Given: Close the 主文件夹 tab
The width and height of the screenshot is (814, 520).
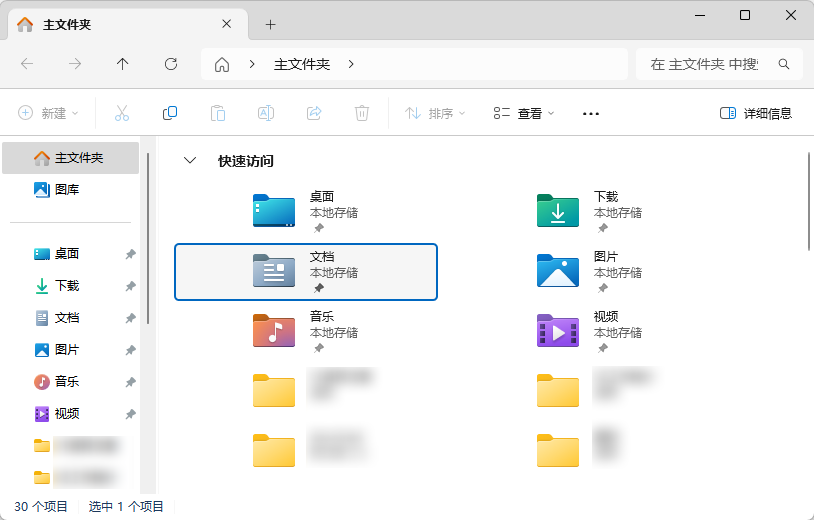Looking at the screenshot, I should (x=226, y=24).
